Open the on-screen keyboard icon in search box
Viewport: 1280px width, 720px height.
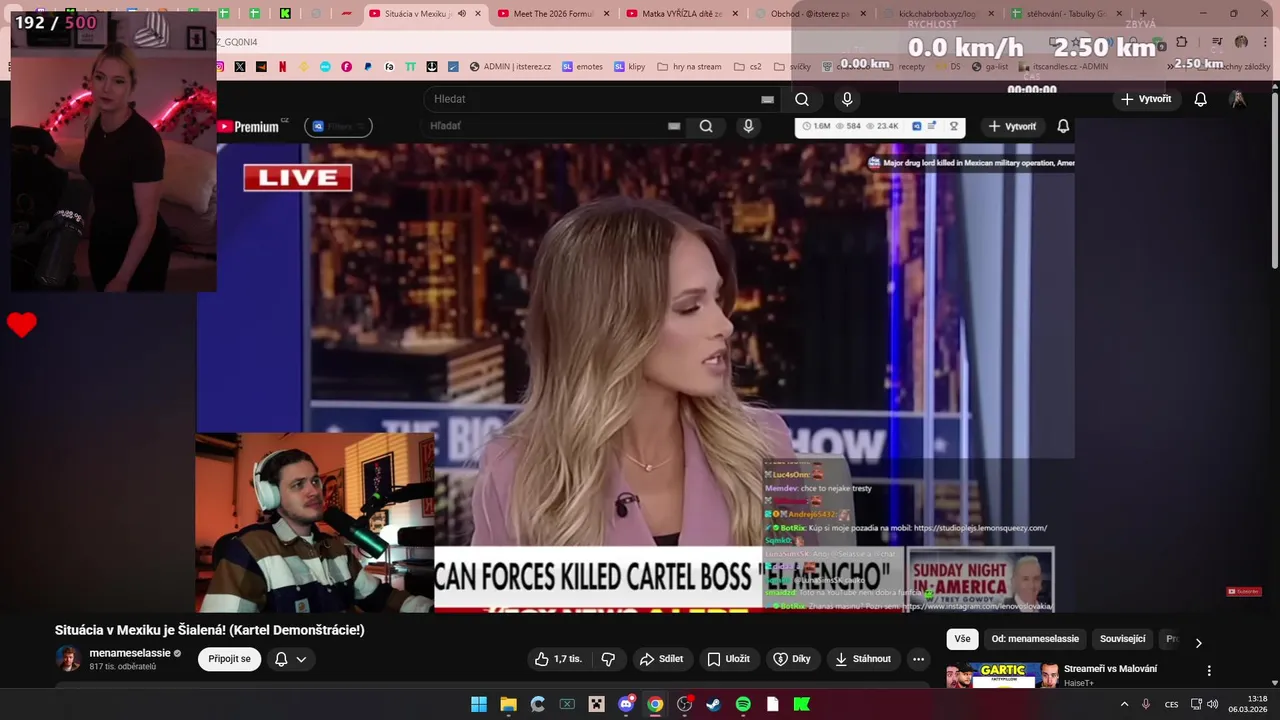(767, 99)
